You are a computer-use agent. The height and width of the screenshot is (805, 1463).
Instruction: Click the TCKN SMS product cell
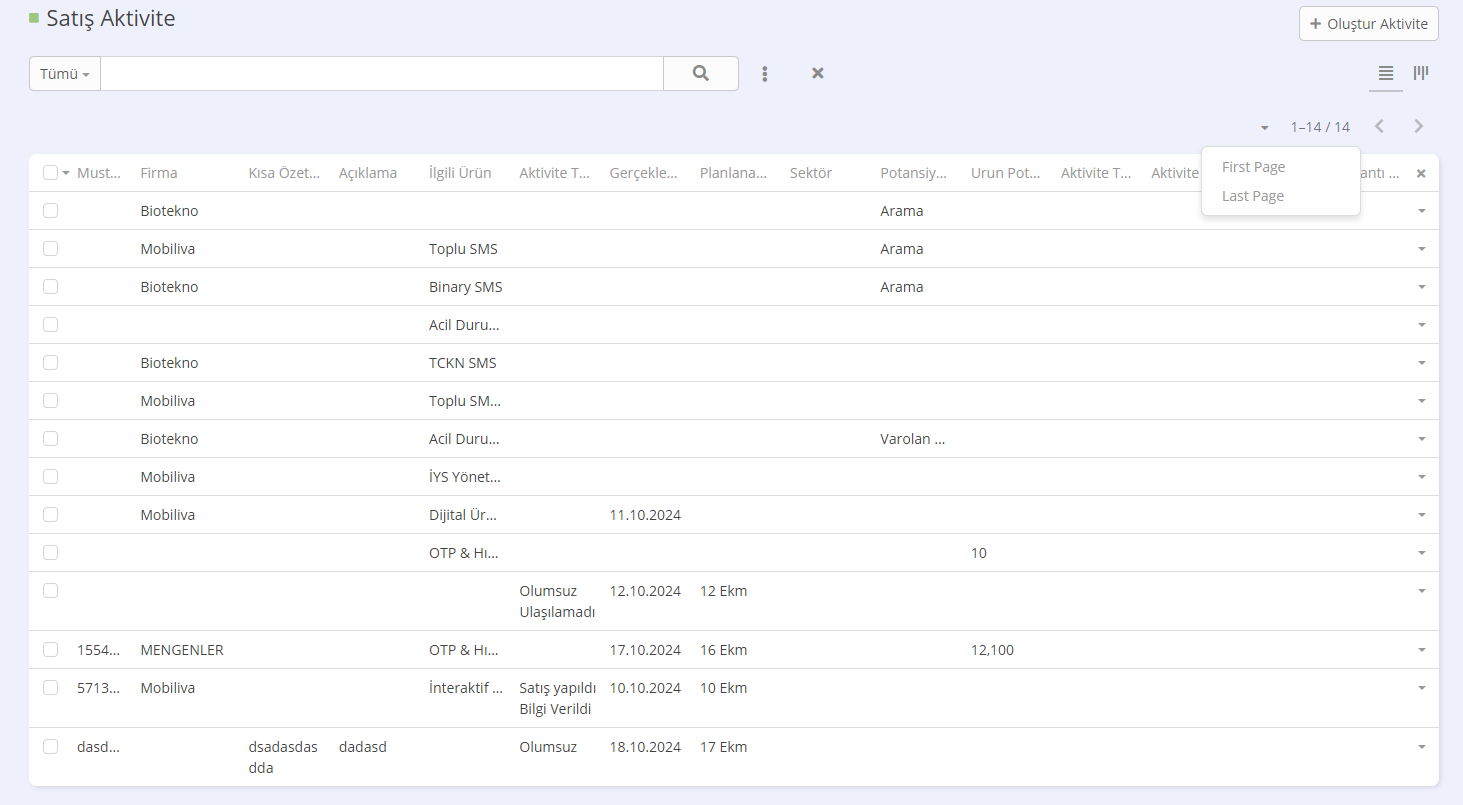(x=463, y=363)
